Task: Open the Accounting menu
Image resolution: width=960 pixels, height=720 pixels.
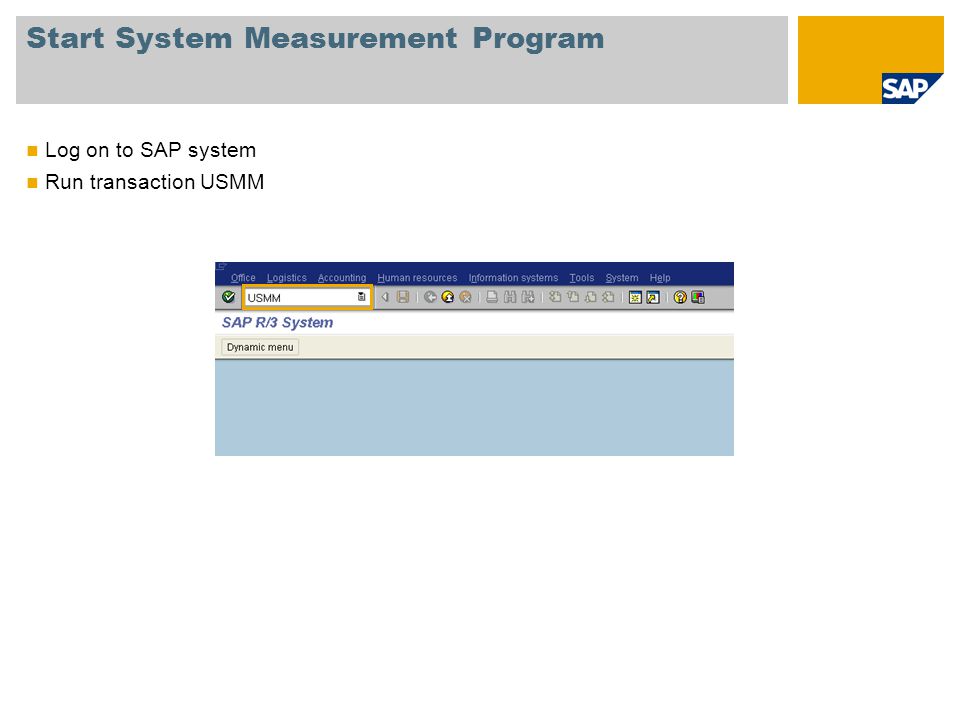Action: tap(342, 278)
